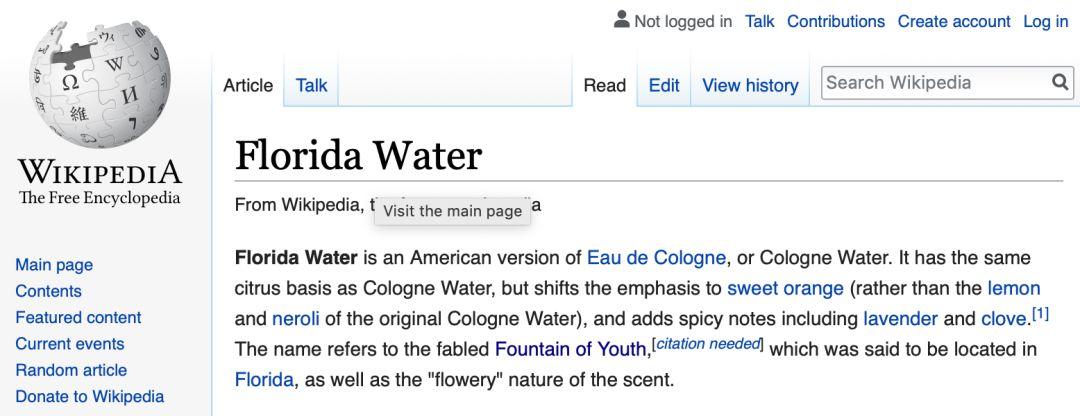Click the magnifying glass search icon
The width and height of the screenshot is (1080, 416).
pos(1060,83)
